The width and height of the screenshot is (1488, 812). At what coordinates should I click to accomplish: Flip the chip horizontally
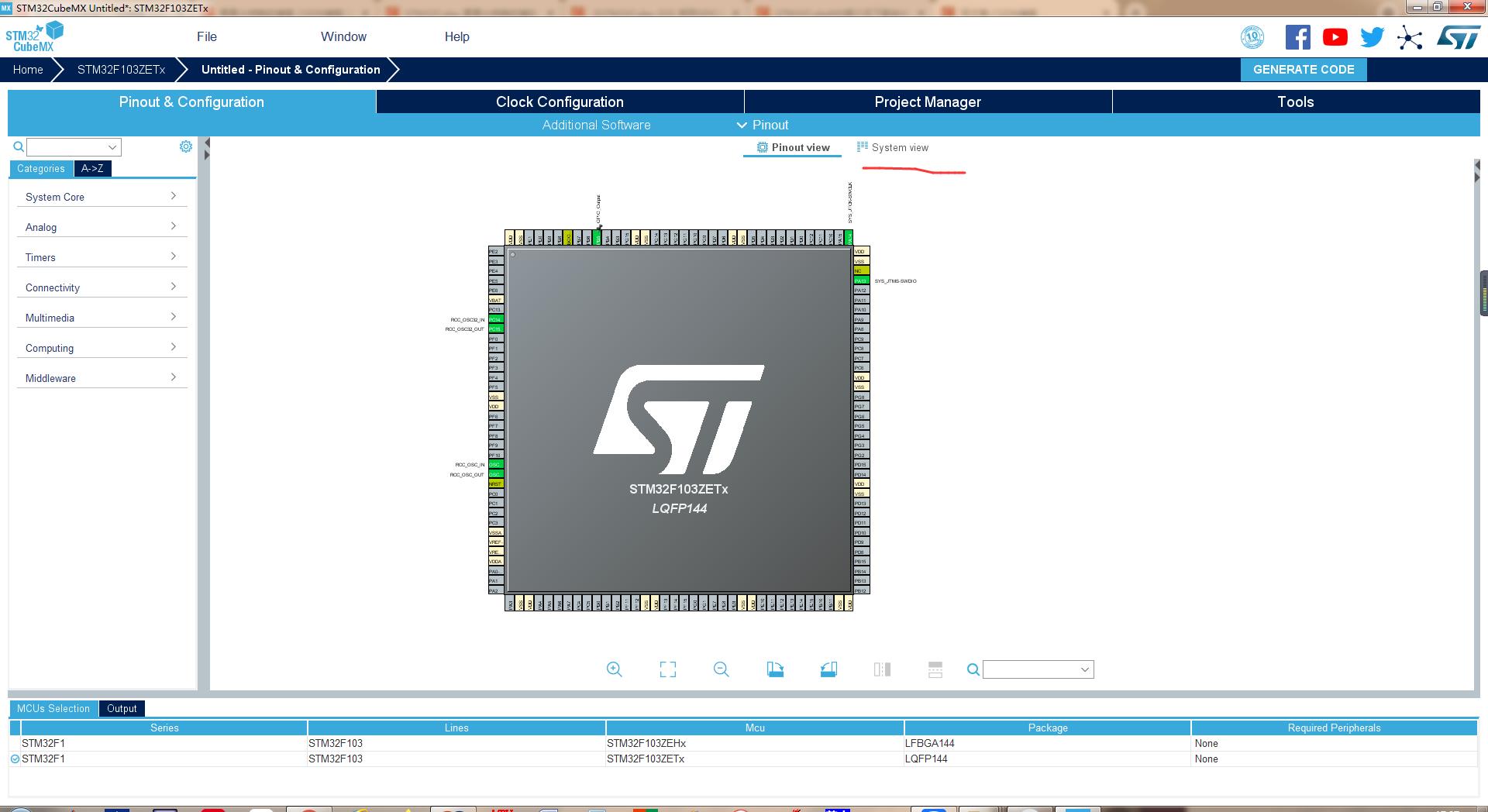[x=882, y=669]
